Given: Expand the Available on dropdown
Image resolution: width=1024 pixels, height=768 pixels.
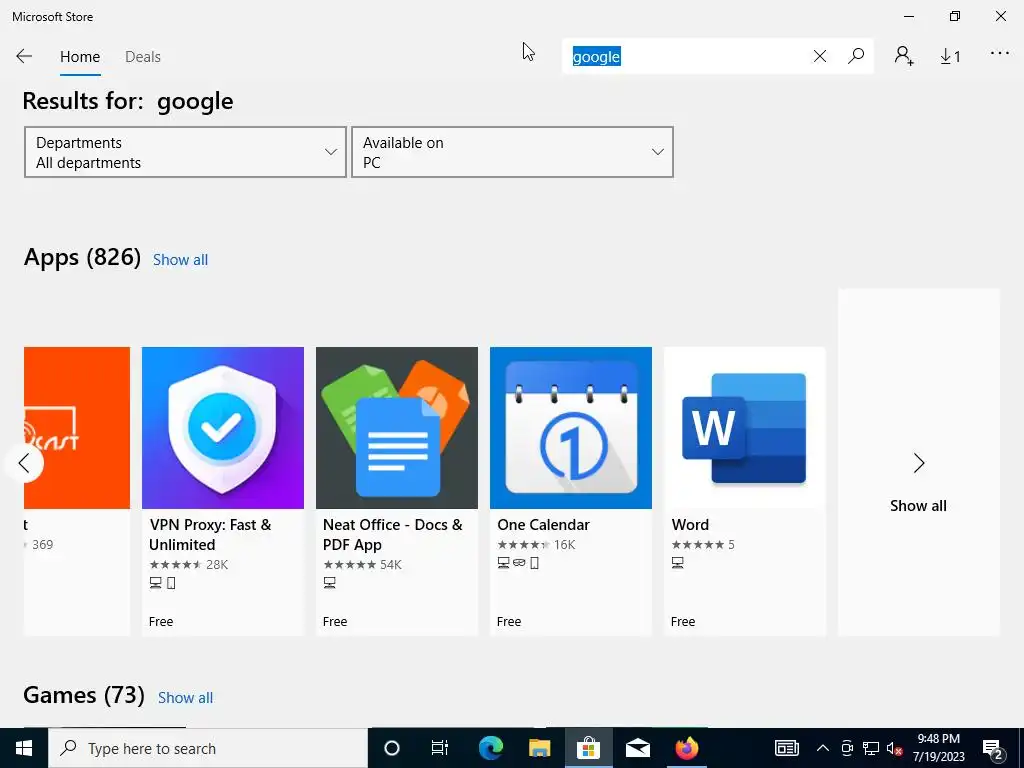Looking at the screenshot, I should pos(513,152).
